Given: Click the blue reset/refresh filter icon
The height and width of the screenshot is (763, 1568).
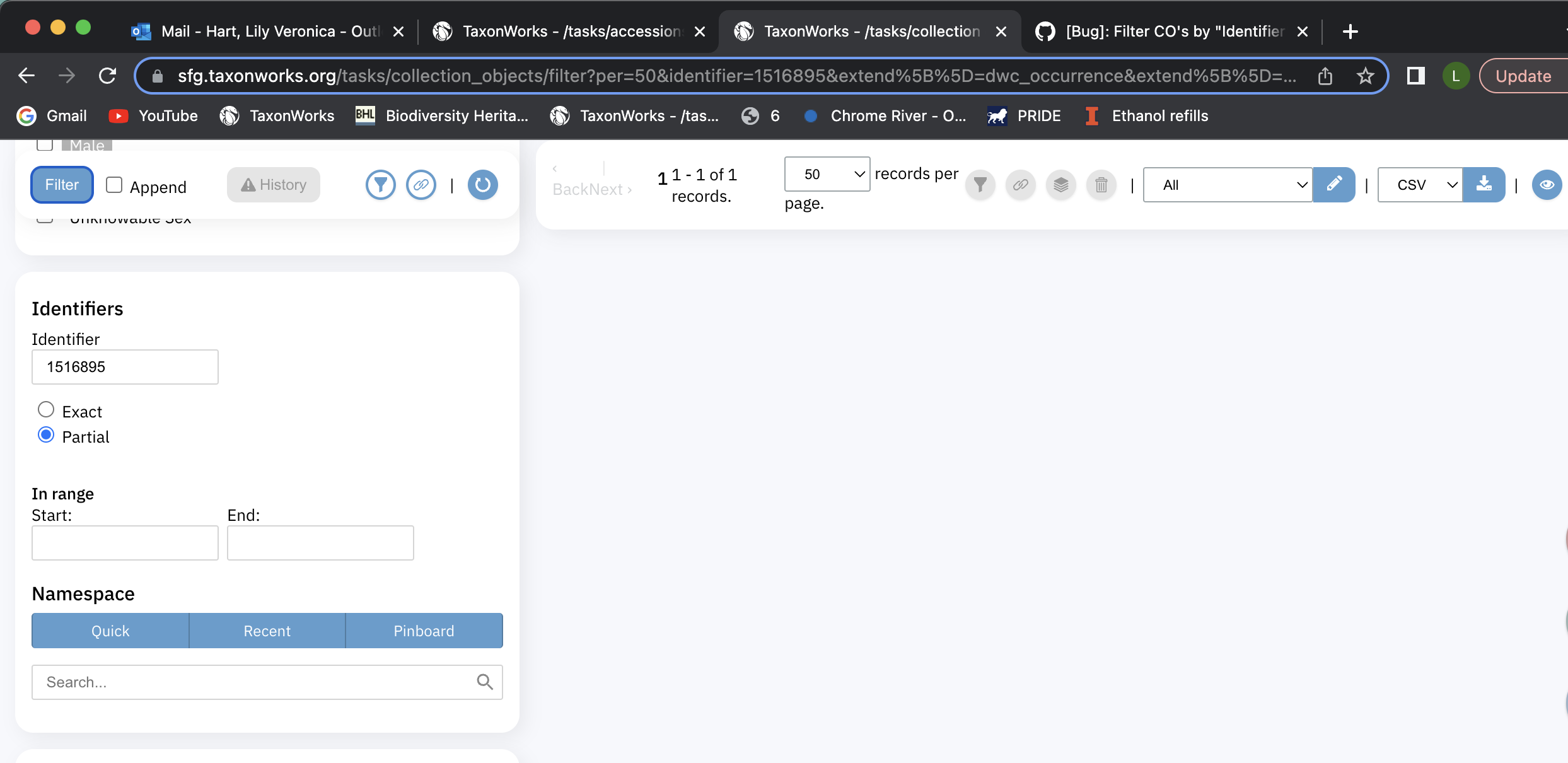Looking at the screenshot, I should point(482,185).
